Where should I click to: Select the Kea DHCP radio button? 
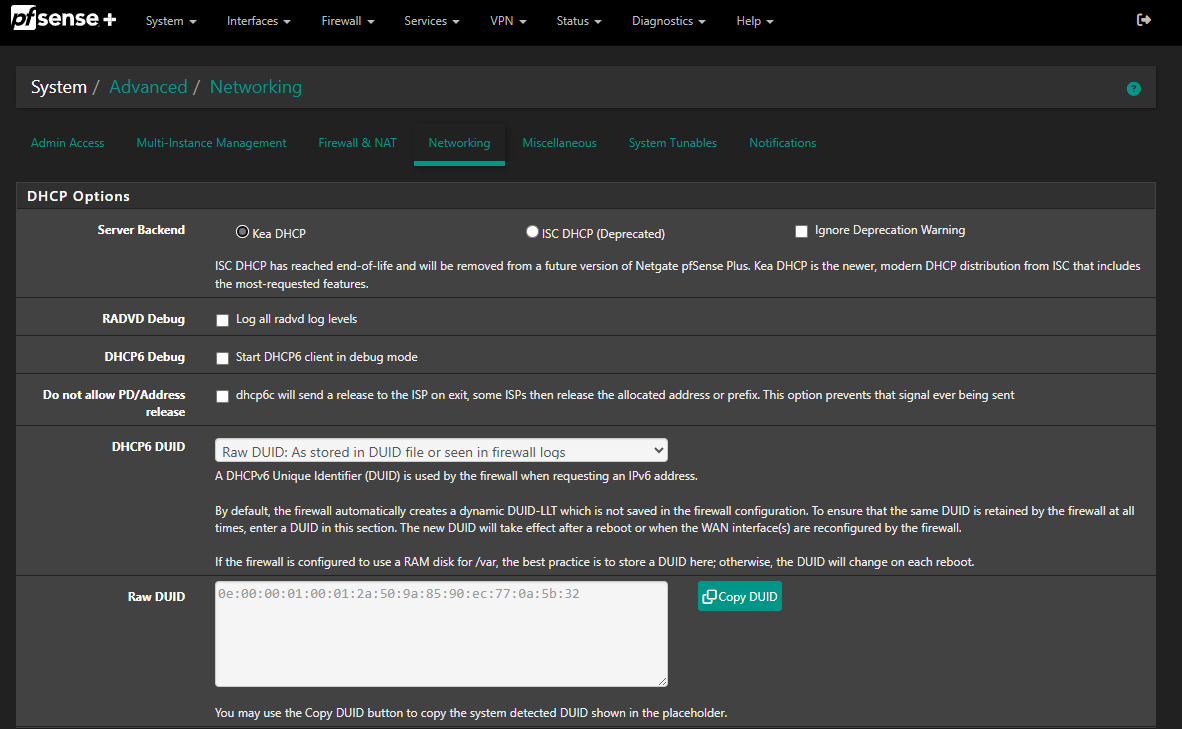click(x=242, y=232)
